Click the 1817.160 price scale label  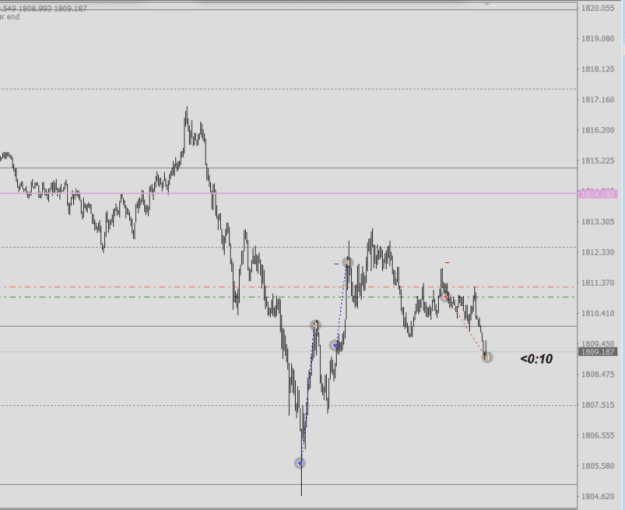pos(597,99)
